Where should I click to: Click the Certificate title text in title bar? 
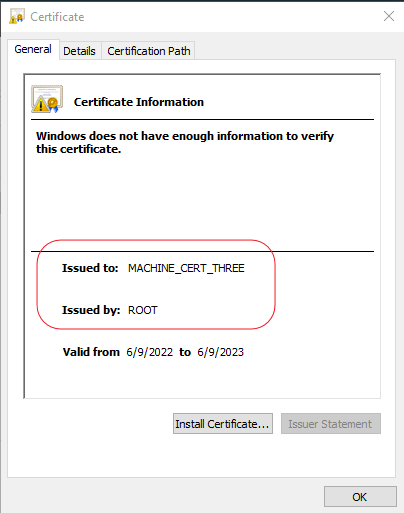tap(57, 17)
